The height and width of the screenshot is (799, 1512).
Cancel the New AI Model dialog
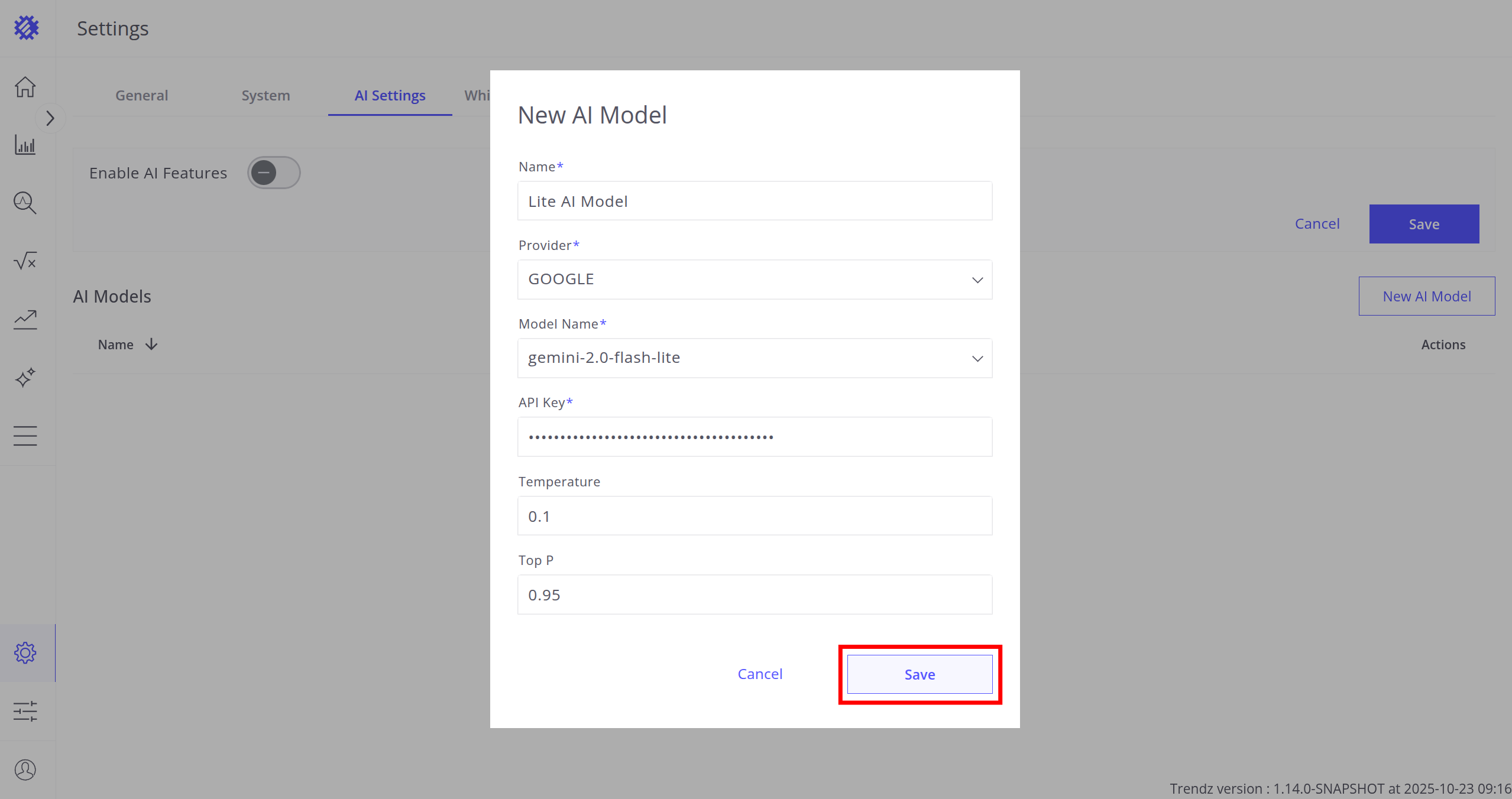tap(760, 674)
